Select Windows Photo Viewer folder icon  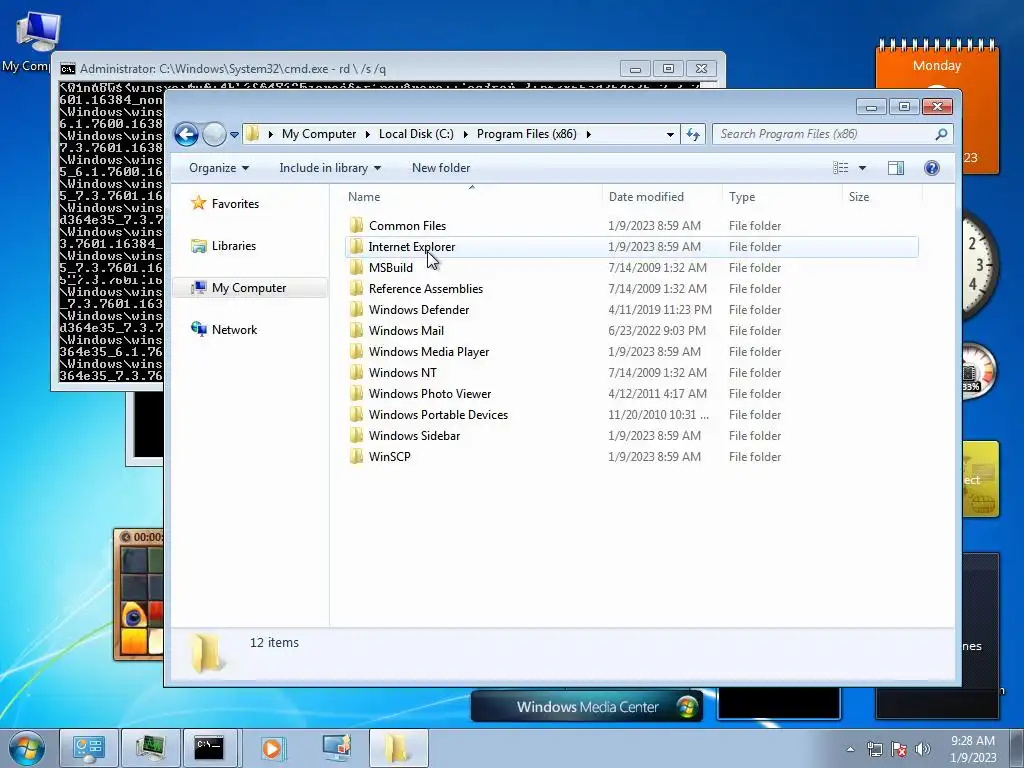(x=357, y=394)
